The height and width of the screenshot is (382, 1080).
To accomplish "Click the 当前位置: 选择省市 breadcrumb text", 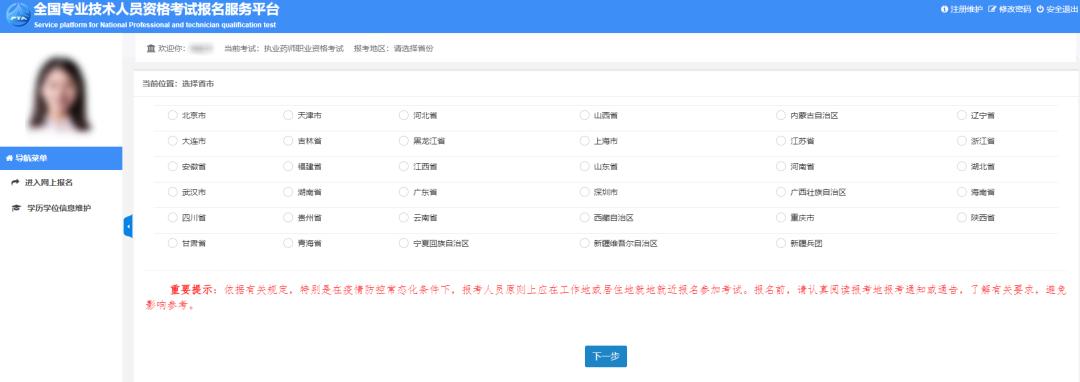I will tap(178, 84).
